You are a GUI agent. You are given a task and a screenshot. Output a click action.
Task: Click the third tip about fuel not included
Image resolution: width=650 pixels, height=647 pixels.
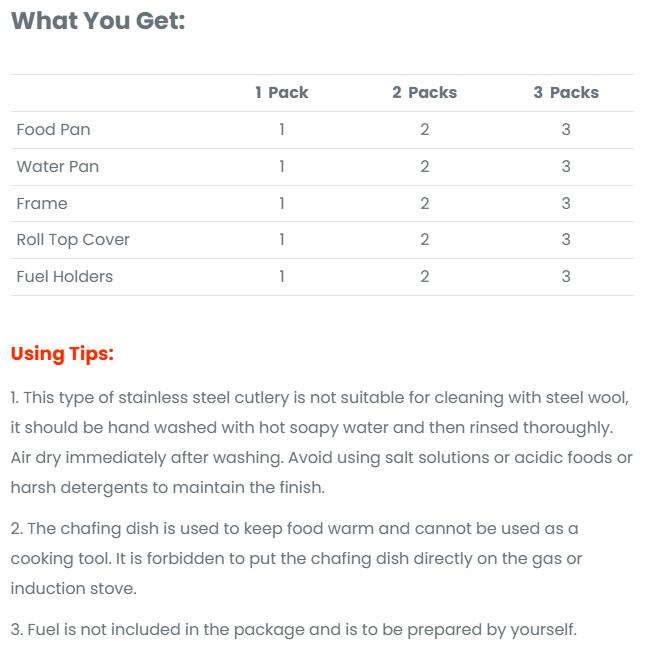[293, 629]
